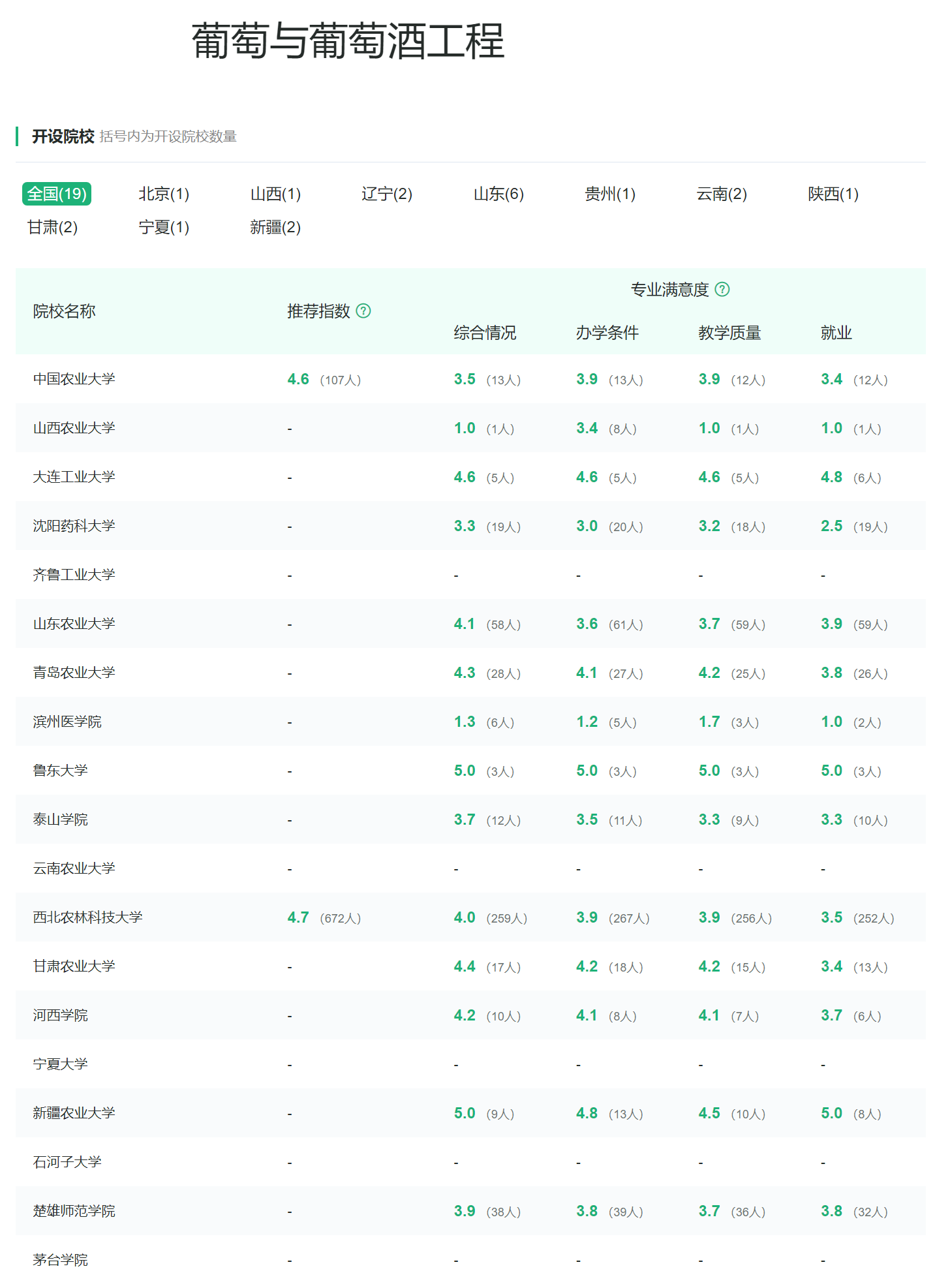Open the 河西学院 school link

pos(60,1015)
